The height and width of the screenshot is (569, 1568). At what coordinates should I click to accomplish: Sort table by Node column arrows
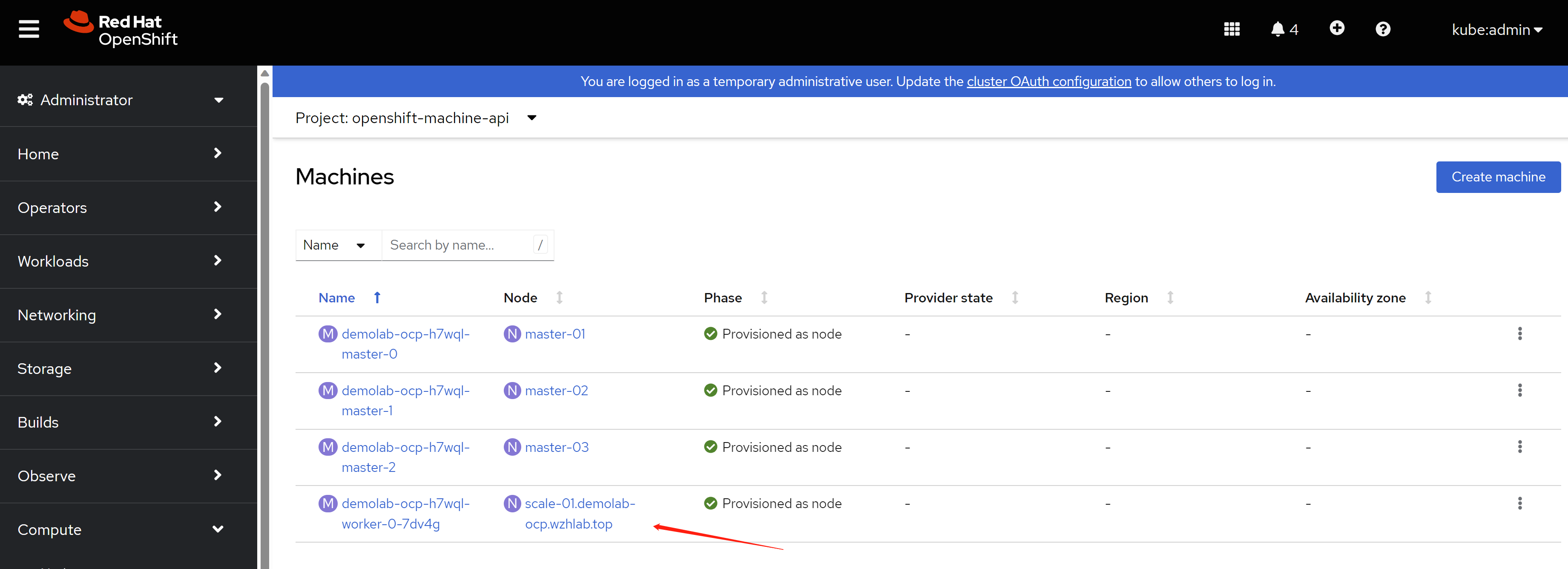(x=560, y=298)
